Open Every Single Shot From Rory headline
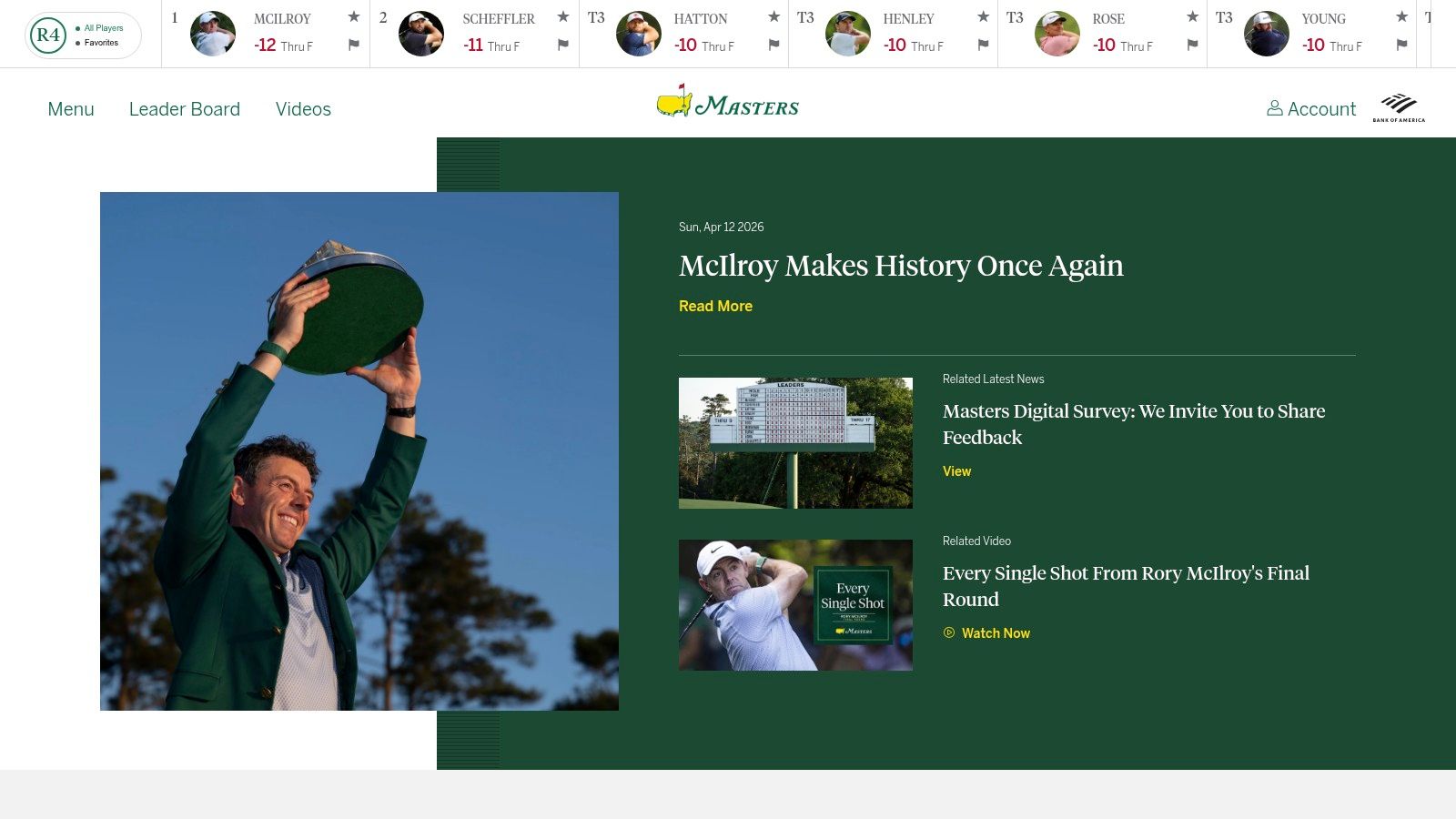The height and width of the screenshot is (819, 1456). [1126, 586]
